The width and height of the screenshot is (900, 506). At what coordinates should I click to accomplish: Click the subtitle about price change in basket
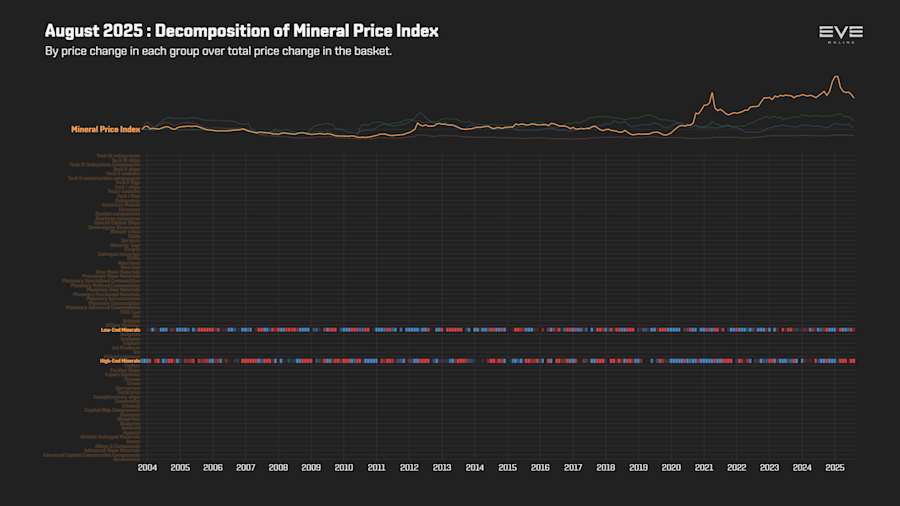219,51
